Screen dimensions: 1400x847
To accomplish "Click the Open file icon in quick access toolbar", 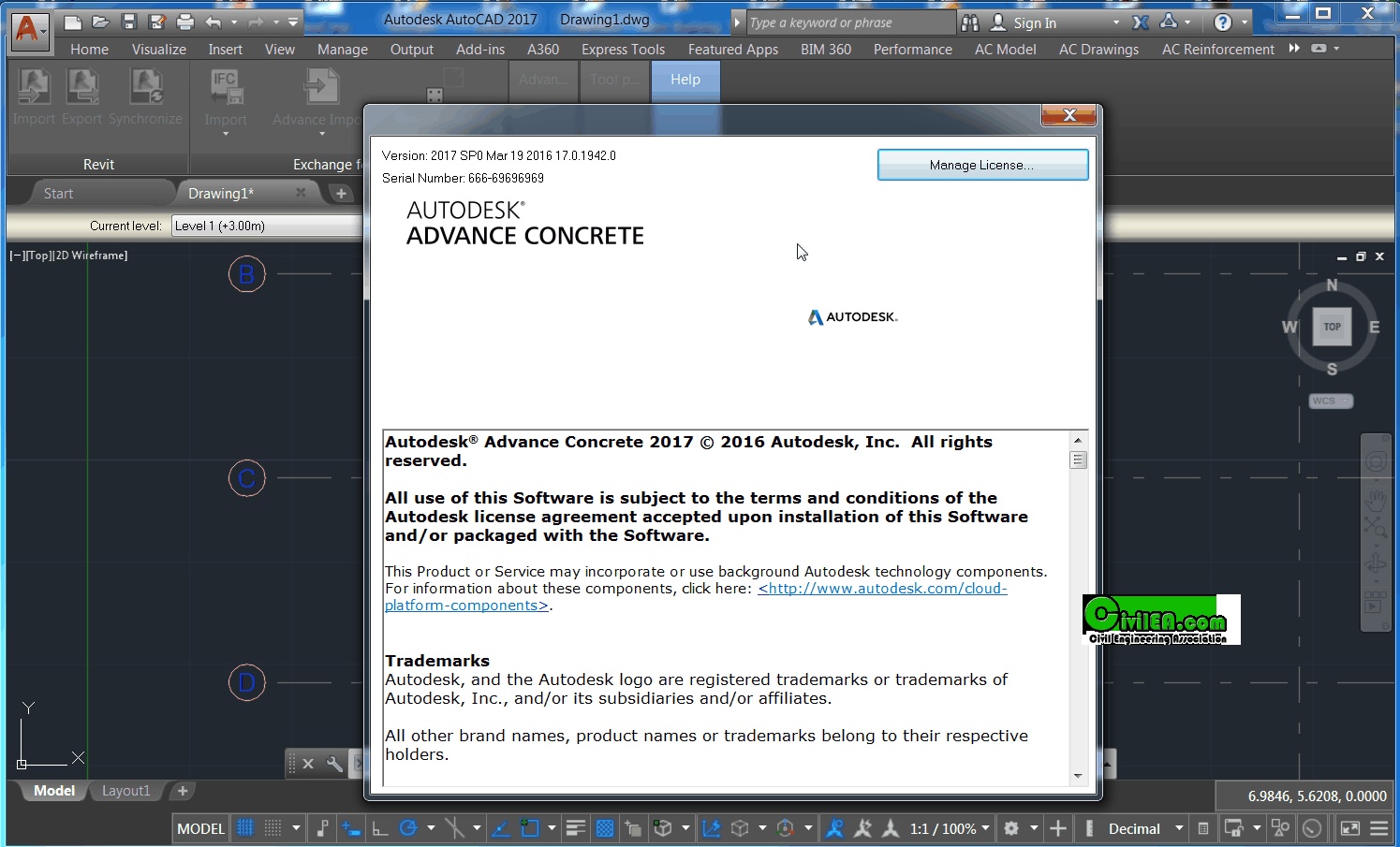I will [x=100, y=22].
